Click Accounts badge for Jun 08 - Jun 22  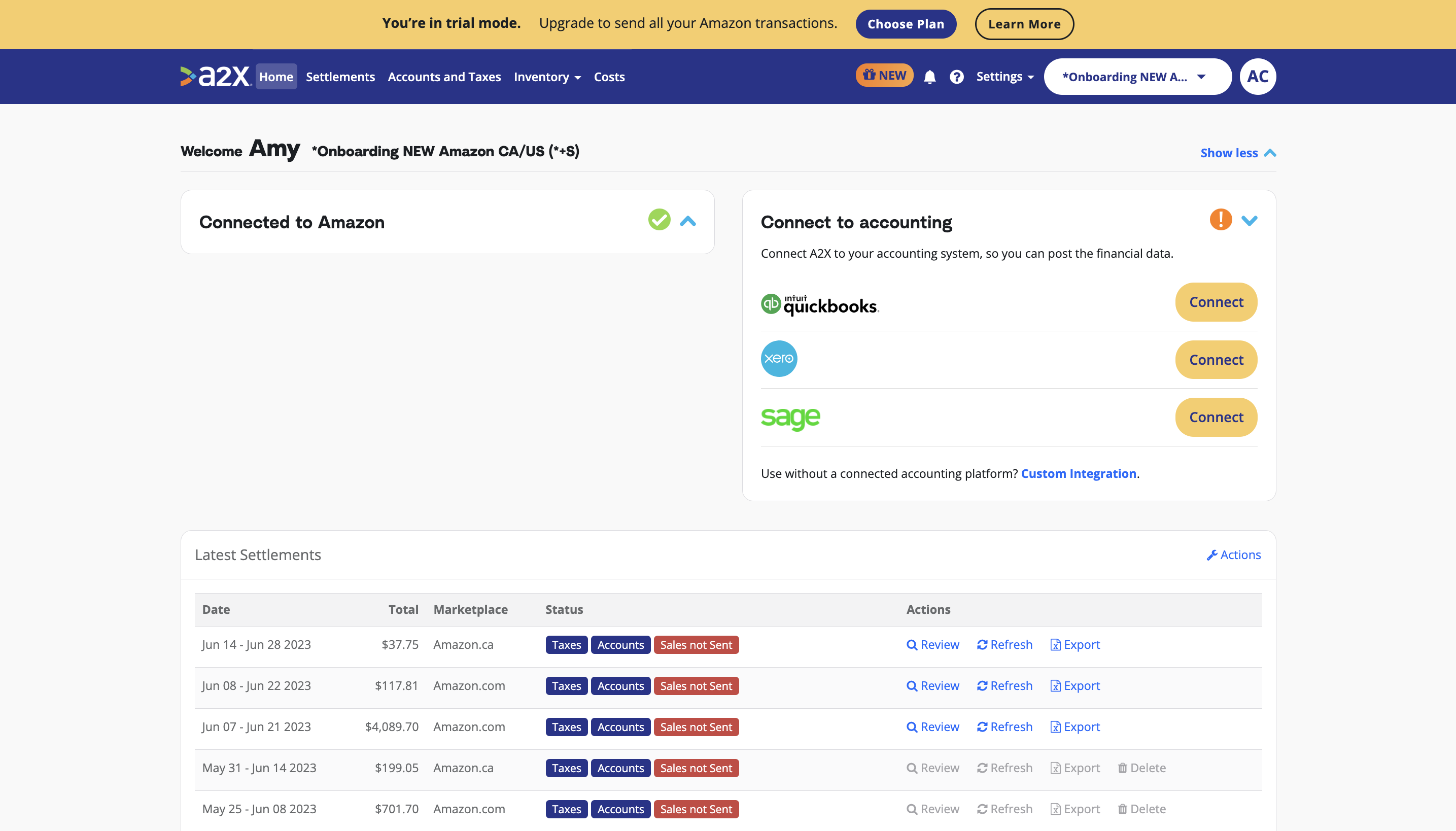click(x=620, y=686)
